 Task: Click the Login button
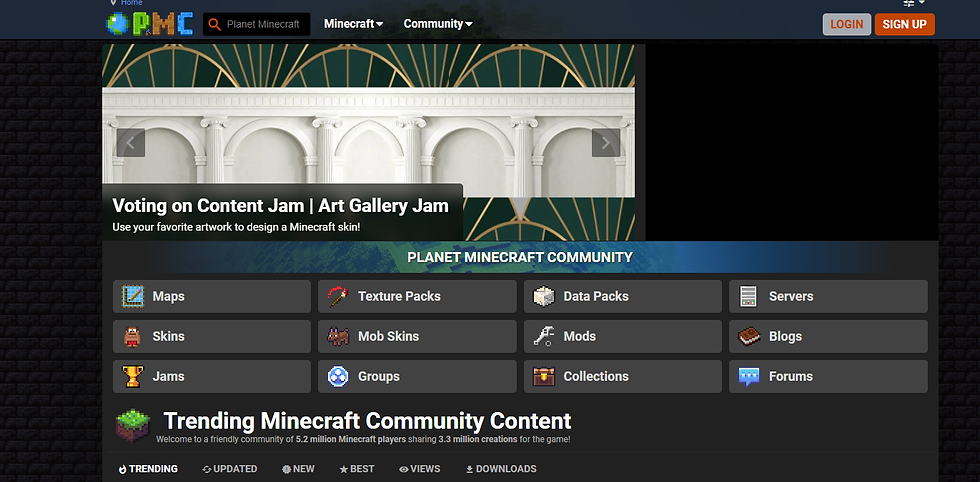tap(847, 24)
